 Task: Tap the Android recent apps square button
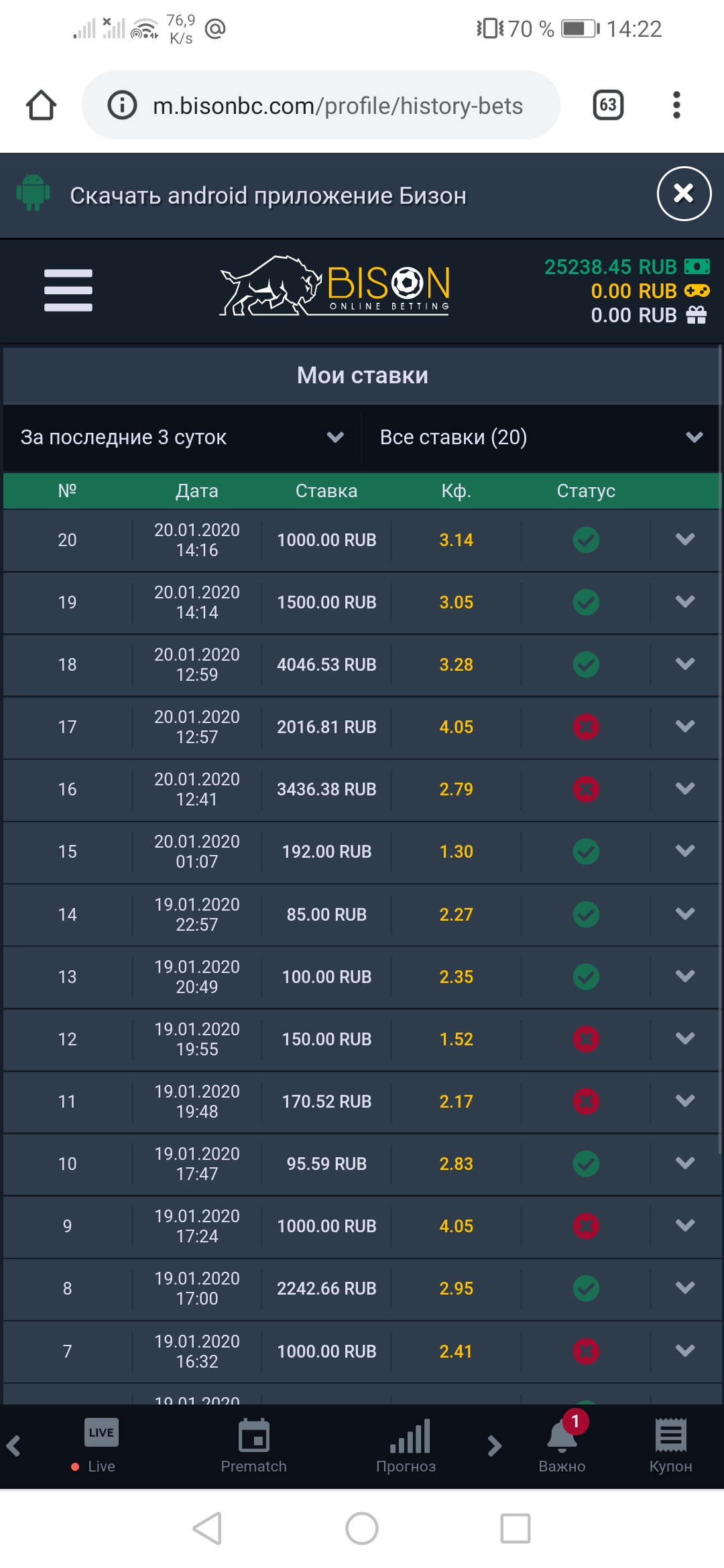coord(516,1528)
